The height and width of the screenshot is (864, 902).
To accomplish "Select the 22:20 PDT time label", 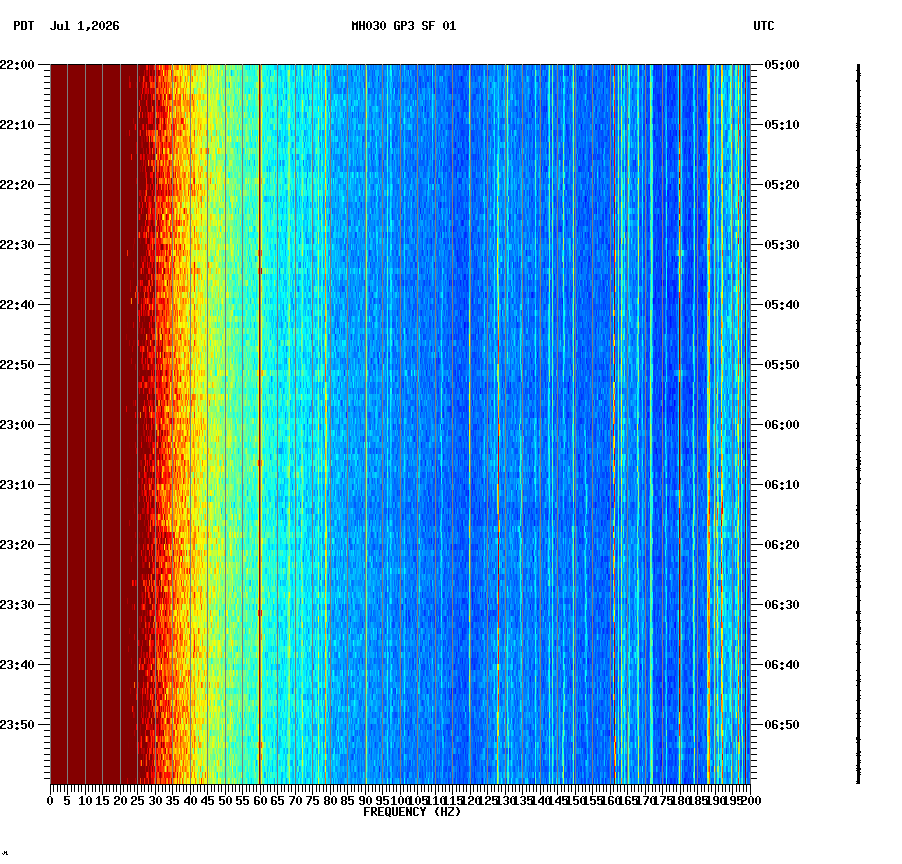I will pos(17,185).
